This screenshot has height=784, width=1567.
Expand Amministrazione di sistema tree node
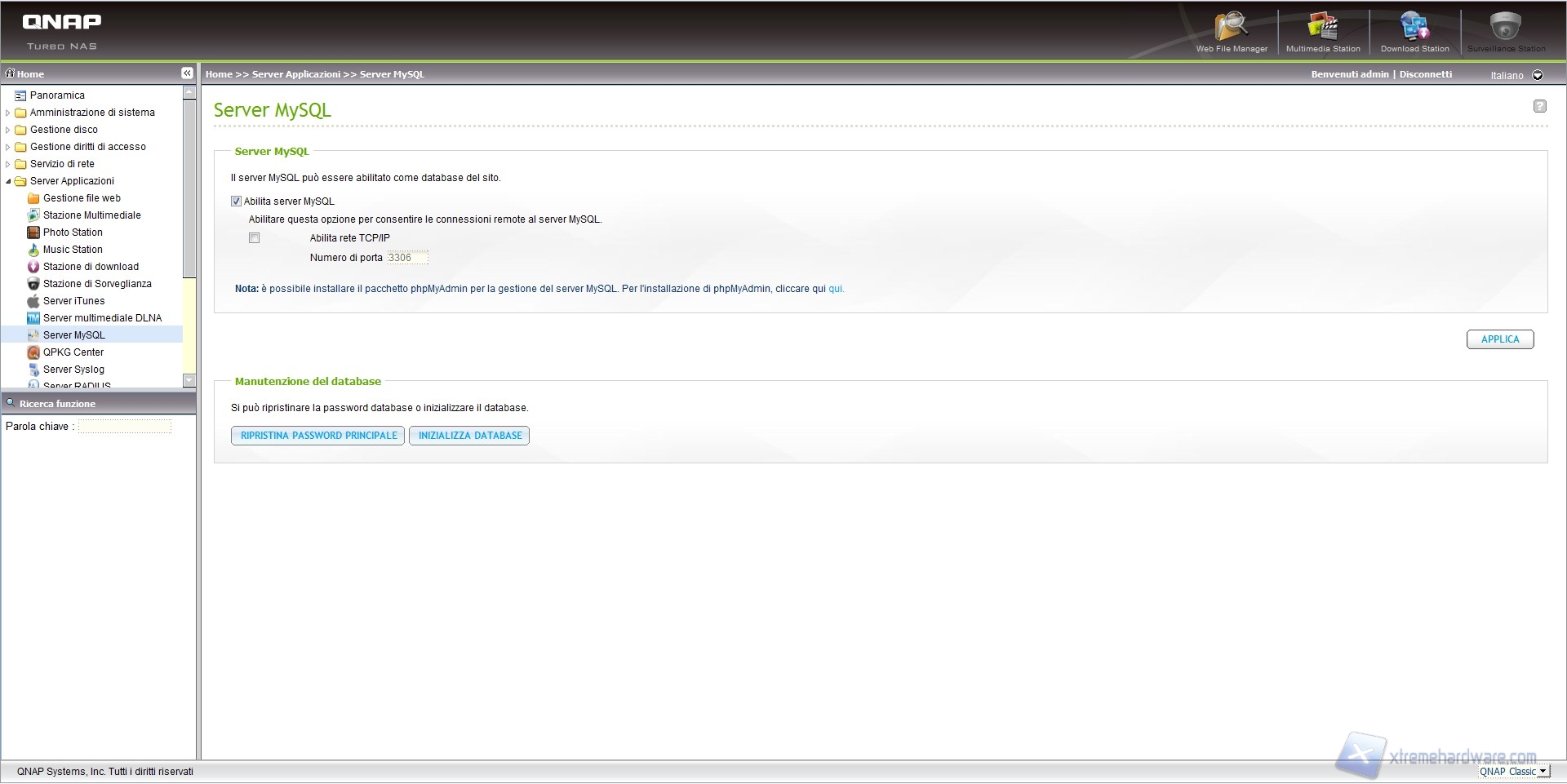(x=8, y=113)
